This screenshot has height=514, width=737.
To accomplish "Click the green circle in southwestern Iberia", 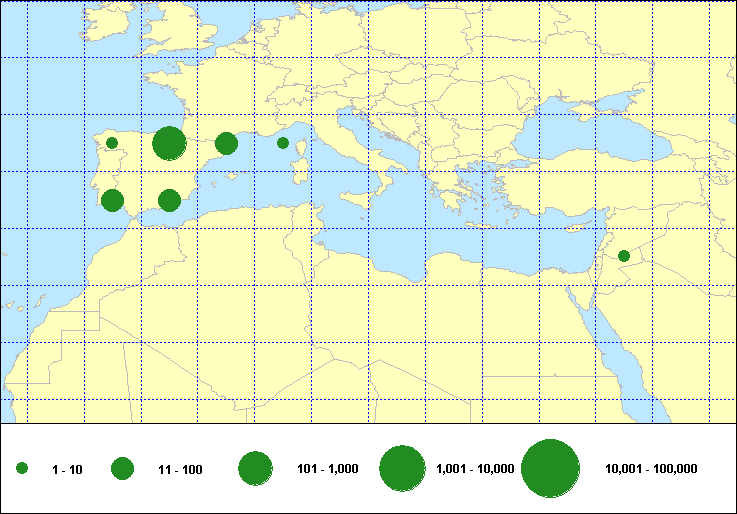I will click(112, 200).
